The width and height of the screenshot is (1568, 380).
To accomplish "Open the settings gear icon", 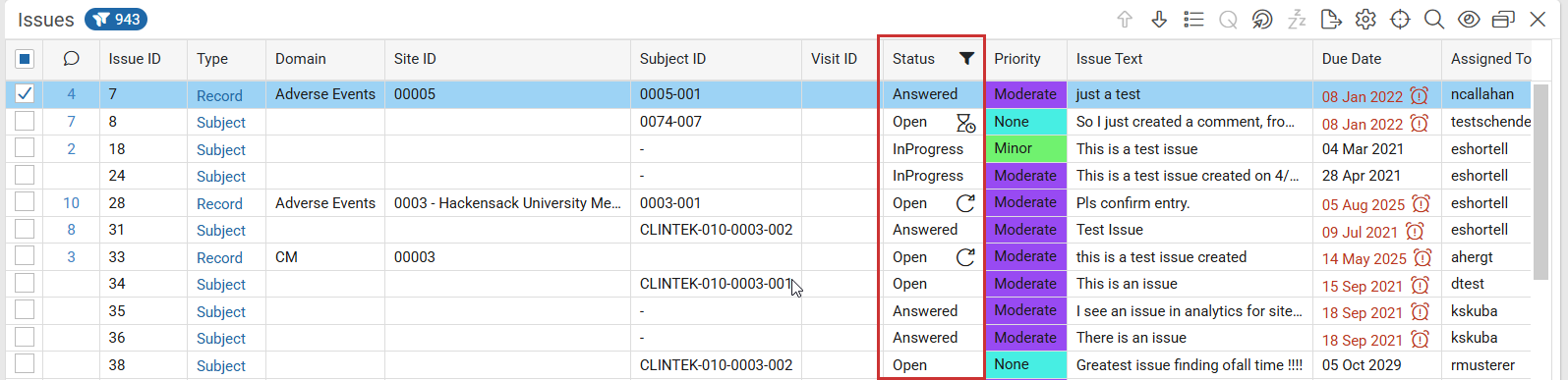I will coord(1365,20).
